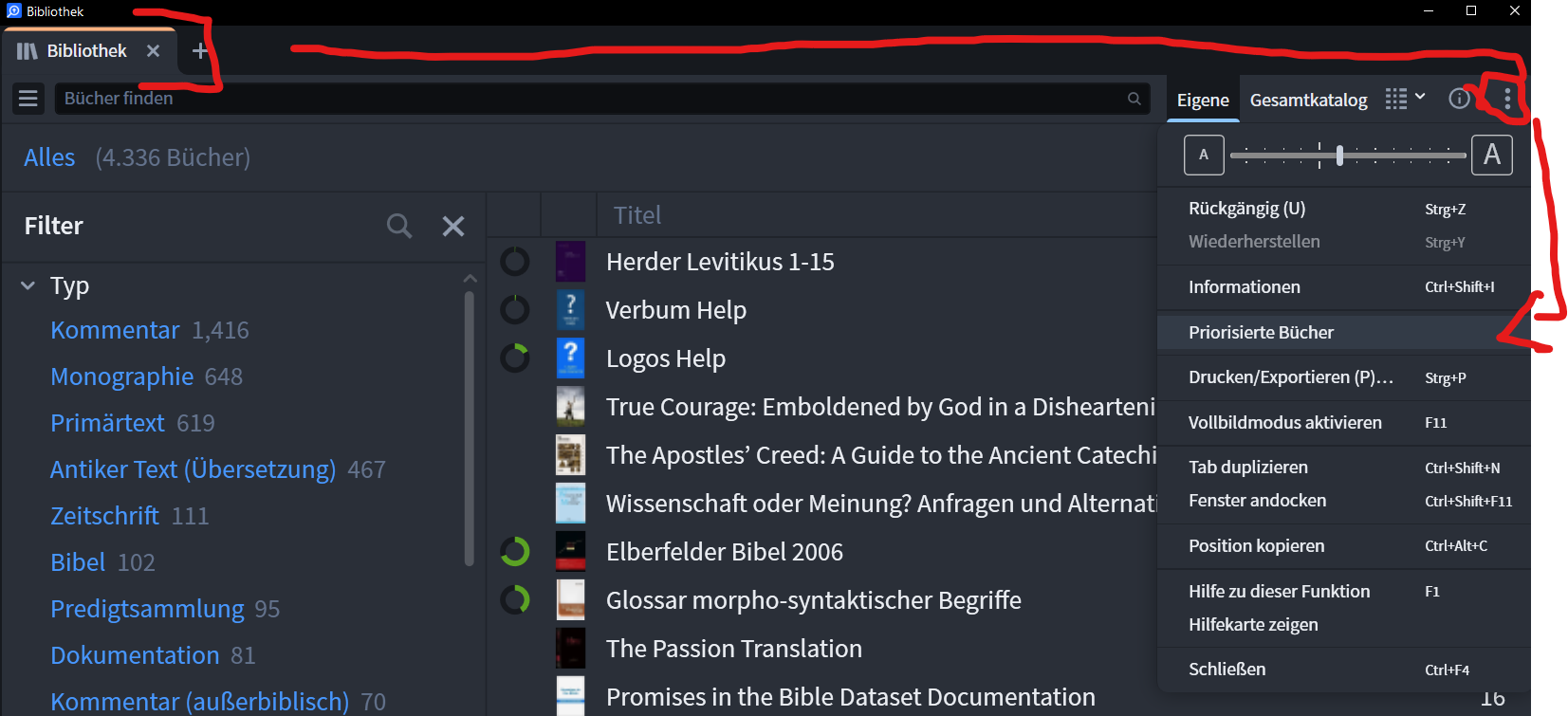Increase text size with large A
This screenshot has height=716, width=1568.
tap(1491, 155)
